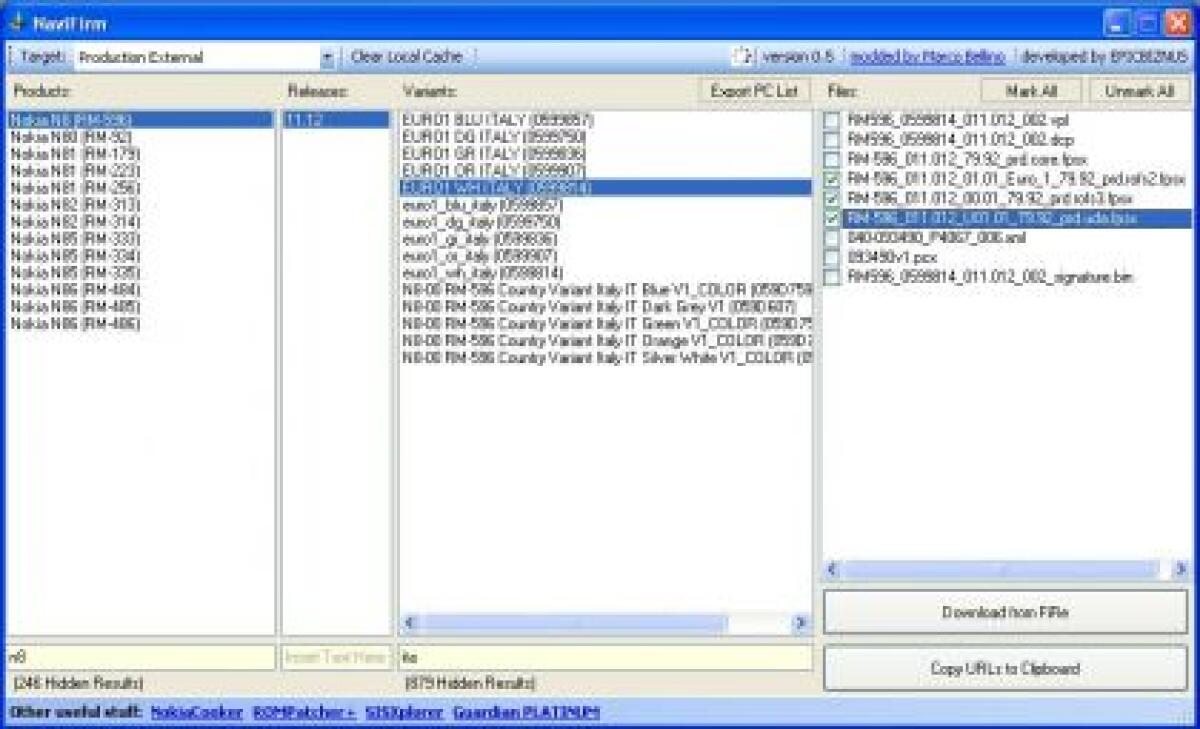This screenshot has height=729, width=1200.
Task: Select Nokia N85 (RM-333) in Products
Action: 75,240
